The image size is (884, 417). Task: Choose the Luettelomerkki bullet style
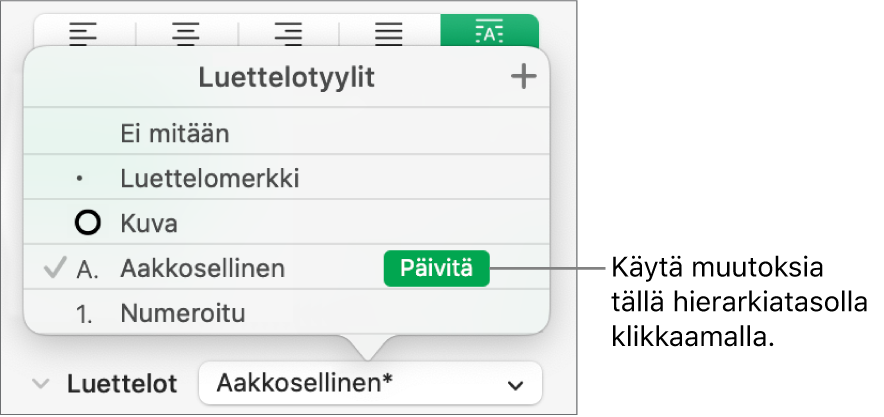[x=210, y=179]
